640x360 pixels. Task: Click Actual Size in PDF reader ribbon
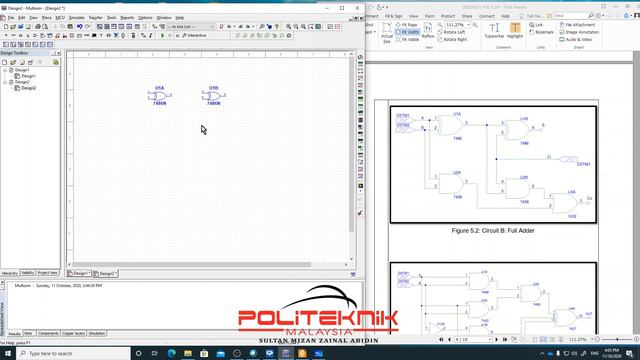[x=387, y=33]
